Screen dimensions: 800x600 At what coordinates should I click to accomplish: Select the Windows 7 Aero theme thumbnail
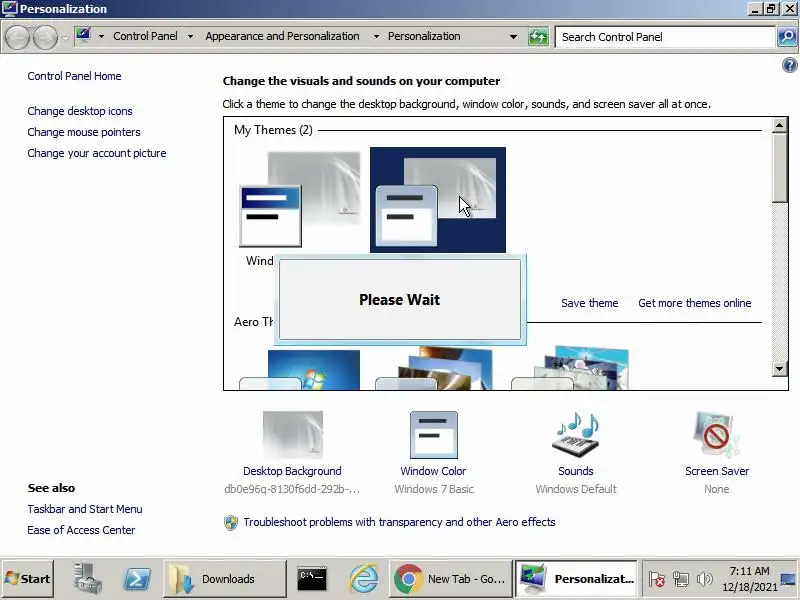(x=300, y=370)
